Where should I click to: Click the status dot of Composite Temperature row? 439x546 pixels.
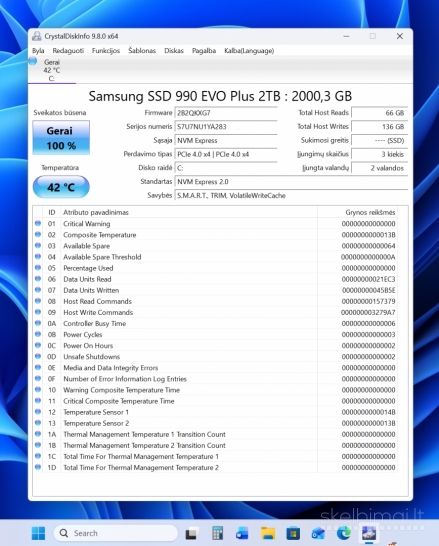(38, 235)
